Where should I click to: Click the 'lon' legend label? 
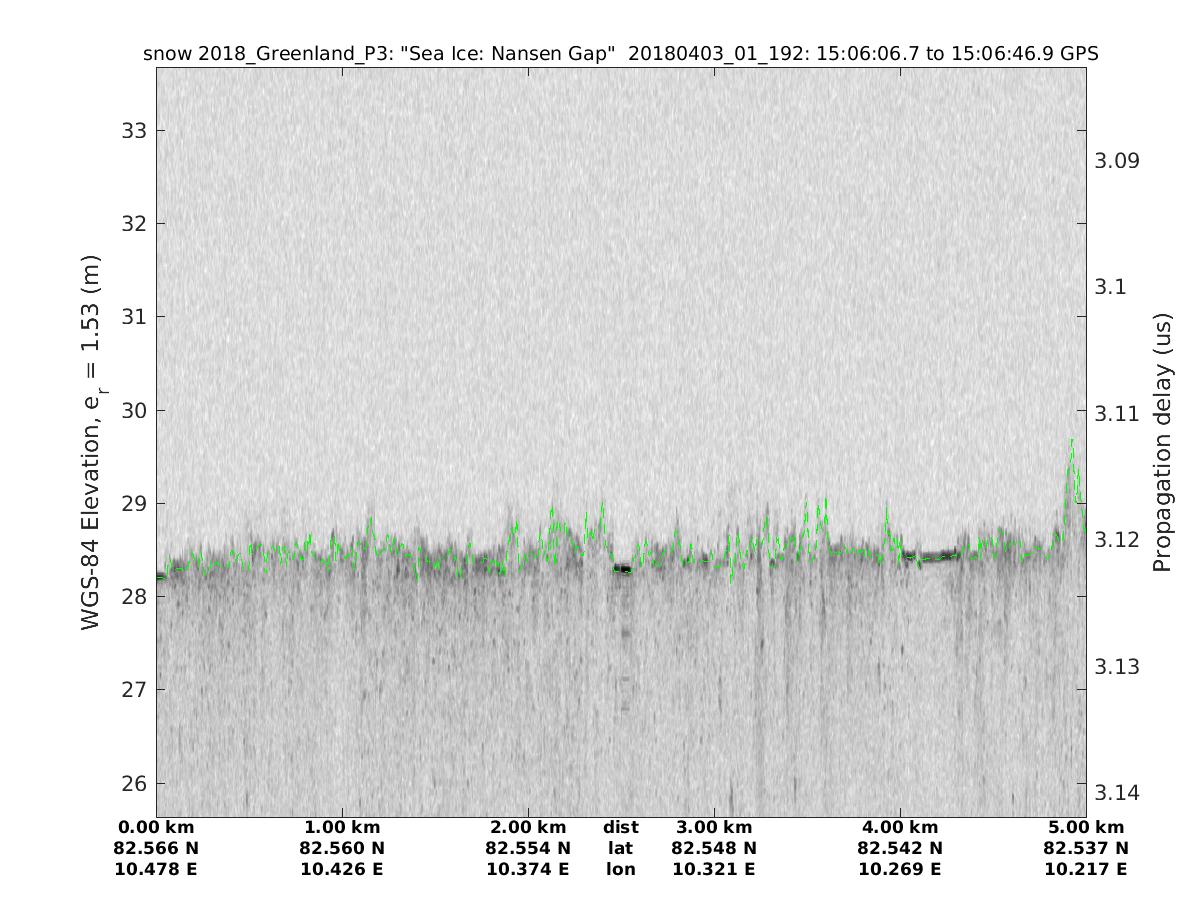tap(621, 869)
